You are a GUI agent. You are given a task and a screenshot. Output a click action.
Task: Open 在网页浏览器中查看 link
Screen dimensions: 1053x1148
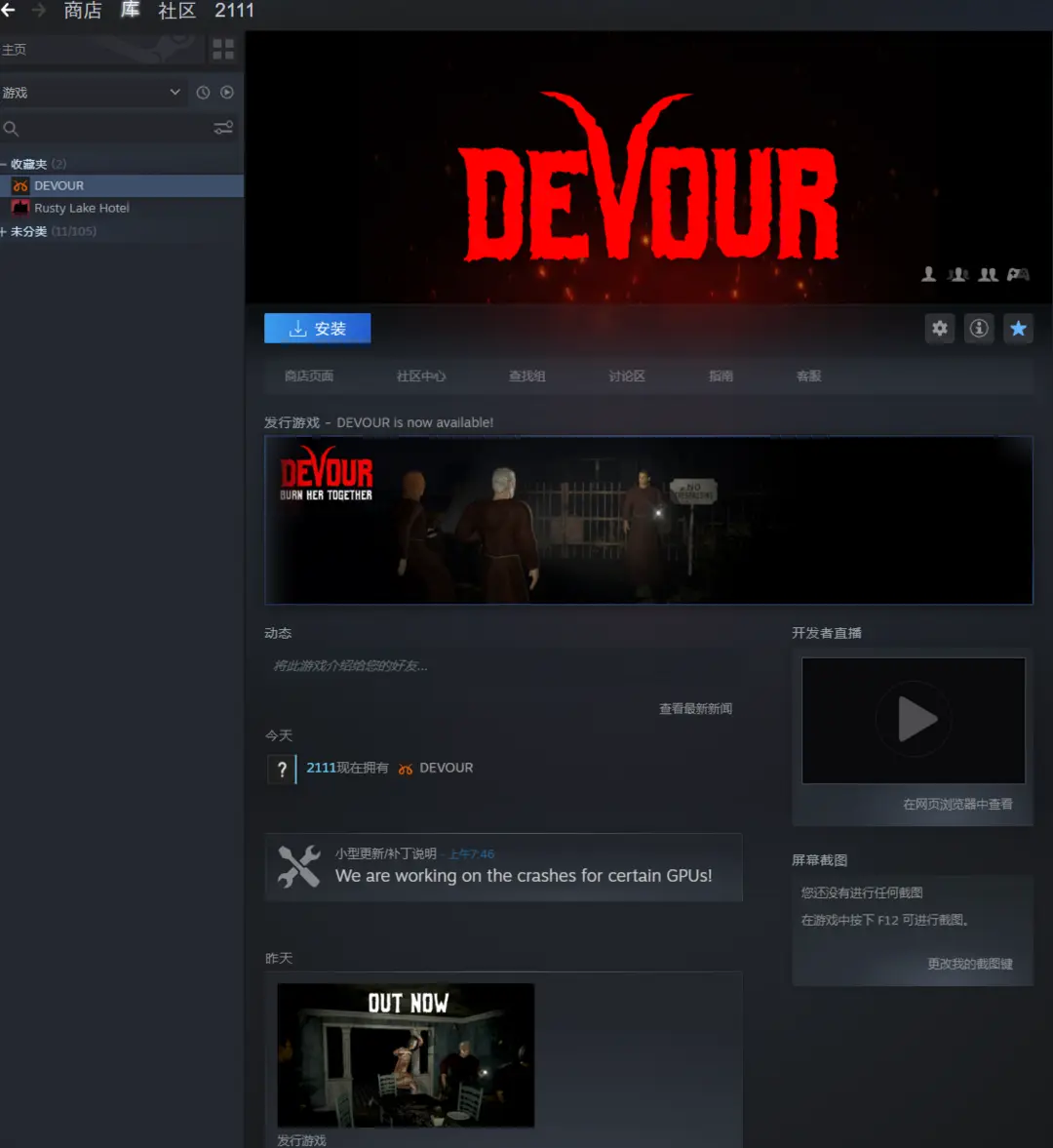click(x=957, y=805)
